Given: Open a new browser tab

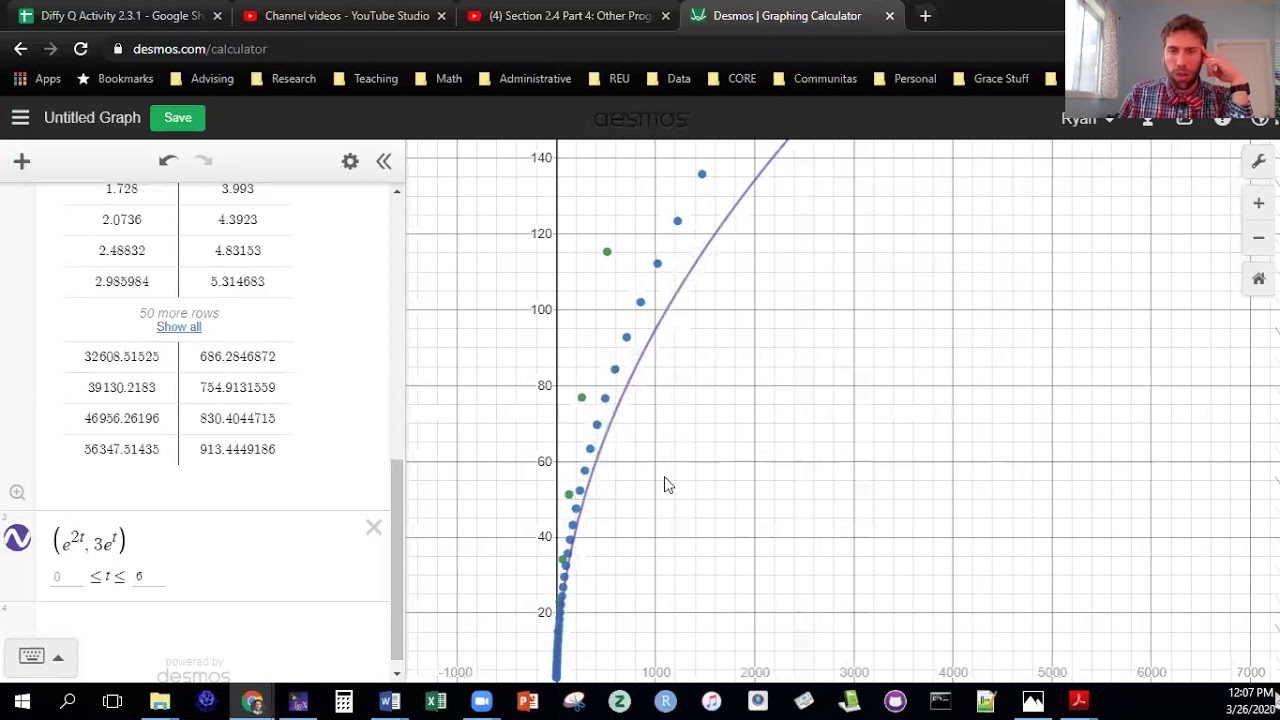Looking at the screenshot, I should (x=925, y=16).
